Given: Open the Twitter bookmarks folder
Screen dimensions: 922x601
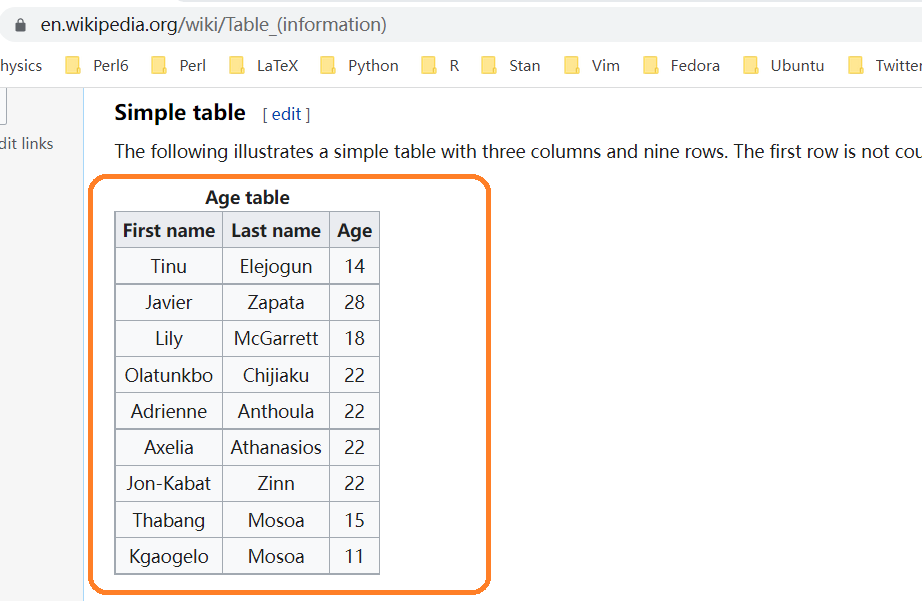Looking at the screenshot, I should coord(885,66).
